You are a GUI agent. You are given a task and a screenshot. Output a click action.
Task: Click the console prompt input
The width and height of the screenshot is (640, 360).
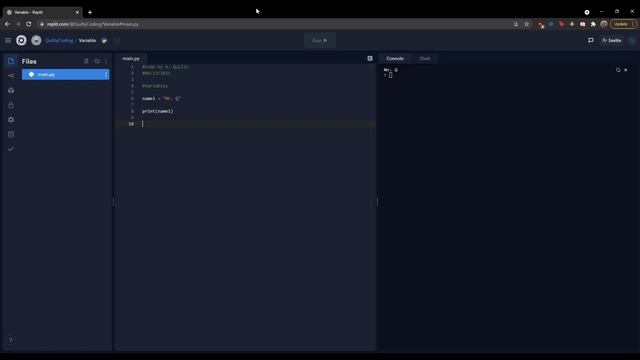pos(391,75)
